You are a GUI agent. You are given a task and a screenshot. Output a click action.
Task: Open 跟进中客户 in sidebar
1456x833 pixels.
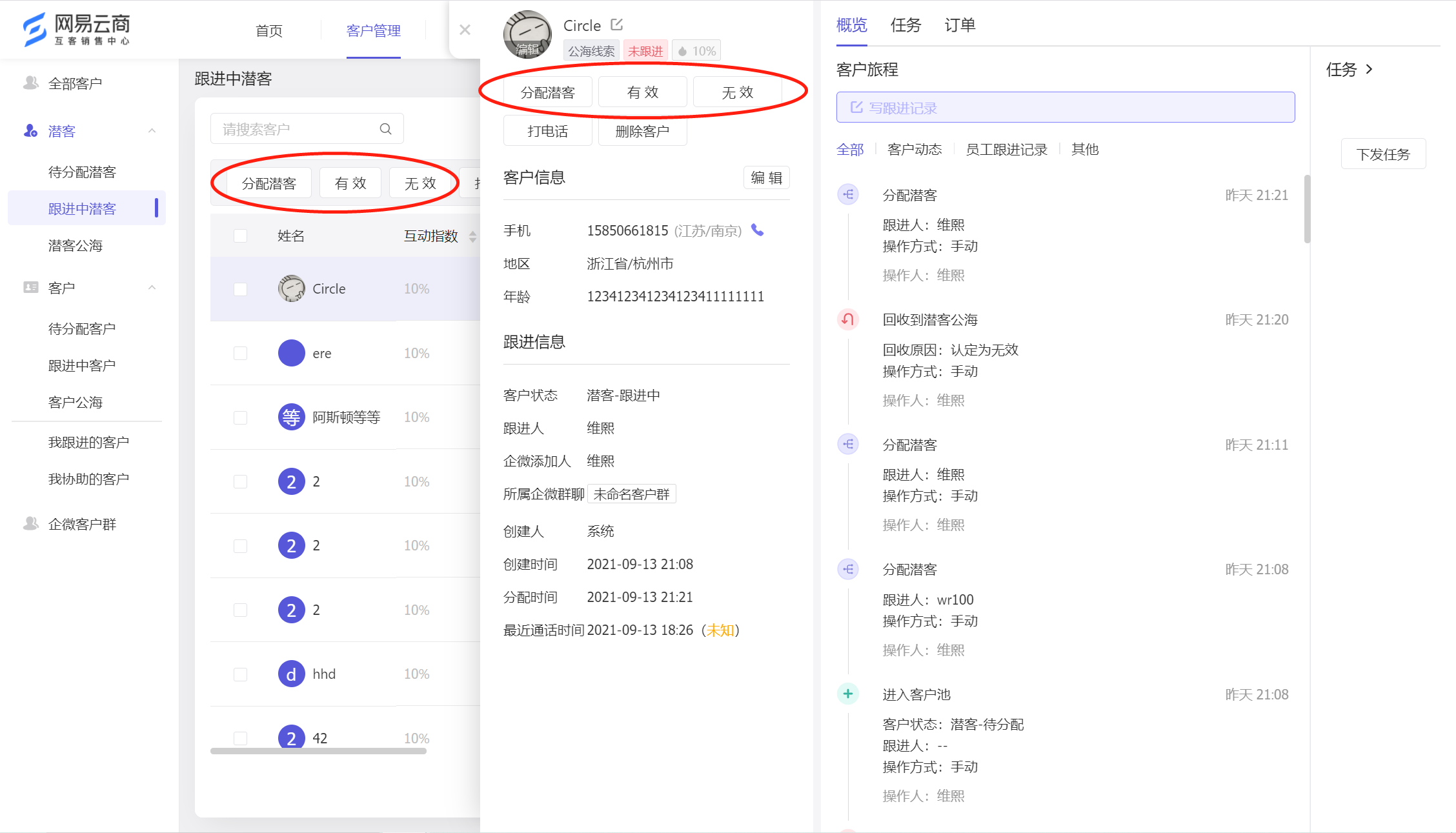(x=82, y=365)
